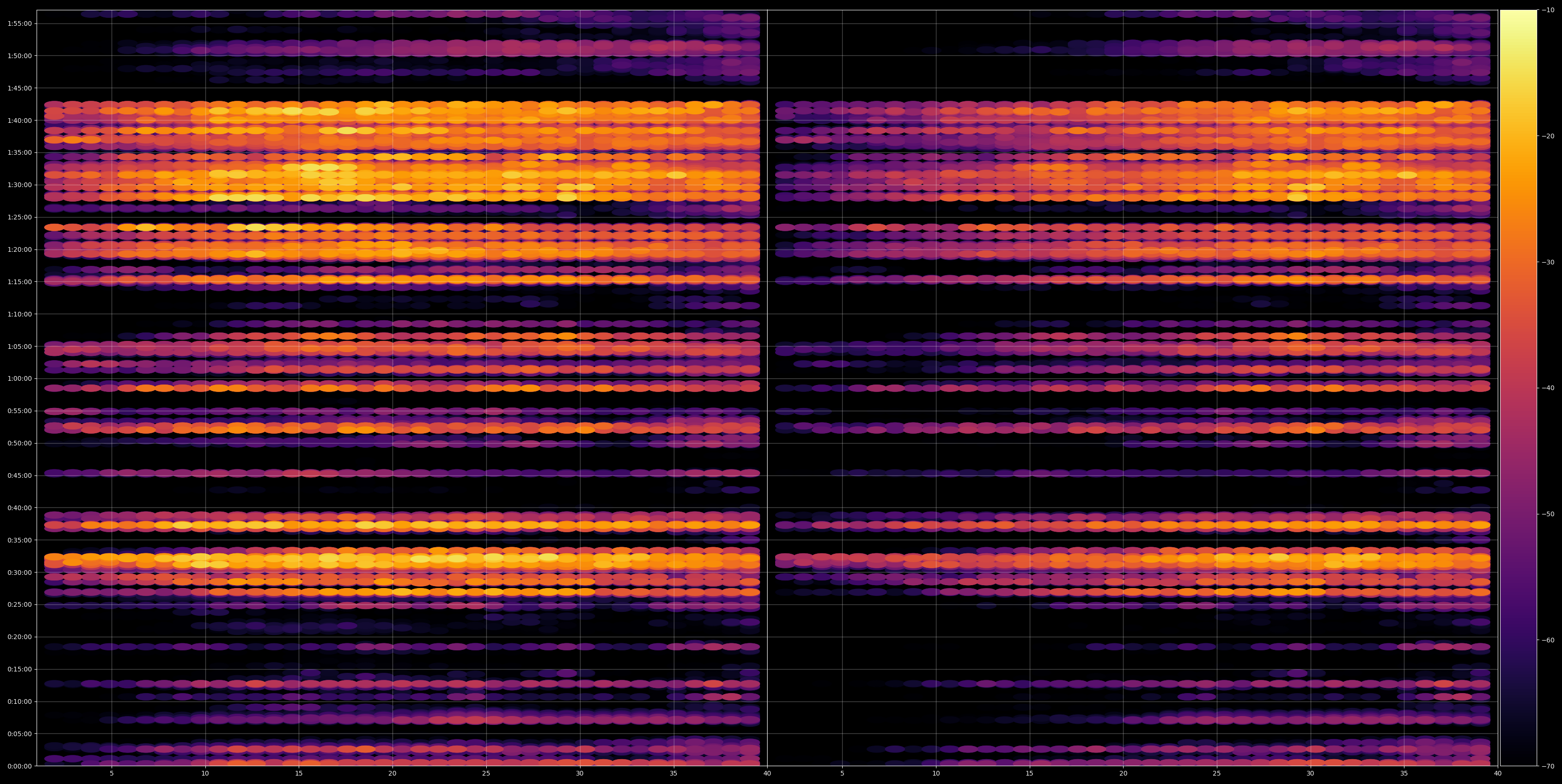The width and height of the screenshot is (1562, 784).
Task: Pick the 1:25:00 tick label
Action: tap(19, 217)
